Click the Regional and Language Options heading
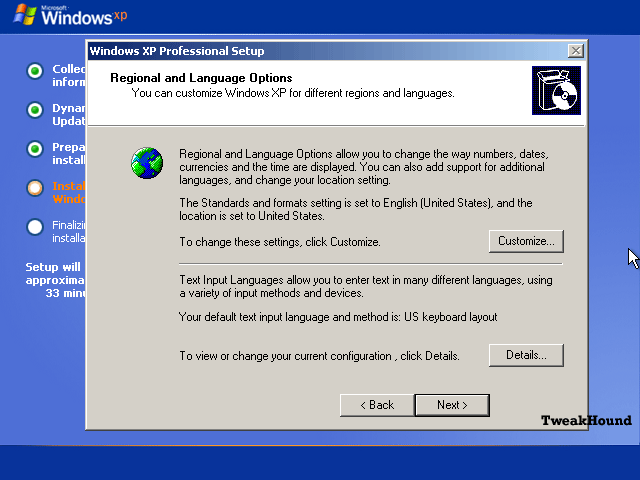The width and height of the screenshot is (640, 480). pos(201,78)
